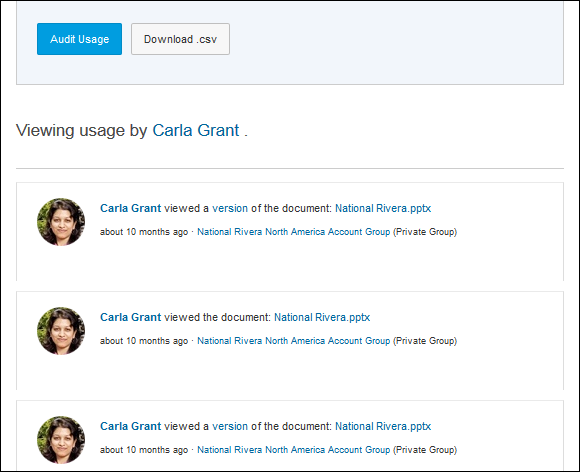Viewport: 580px width, 472px height.
Task: Click Carla Grant's avatar in second entry
Action: tap(61, 331)
